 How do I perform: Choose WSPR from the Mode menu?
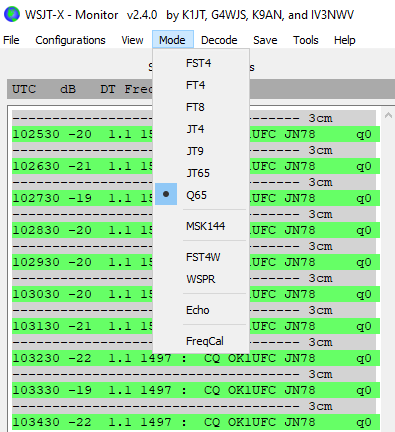click(201, 279)
